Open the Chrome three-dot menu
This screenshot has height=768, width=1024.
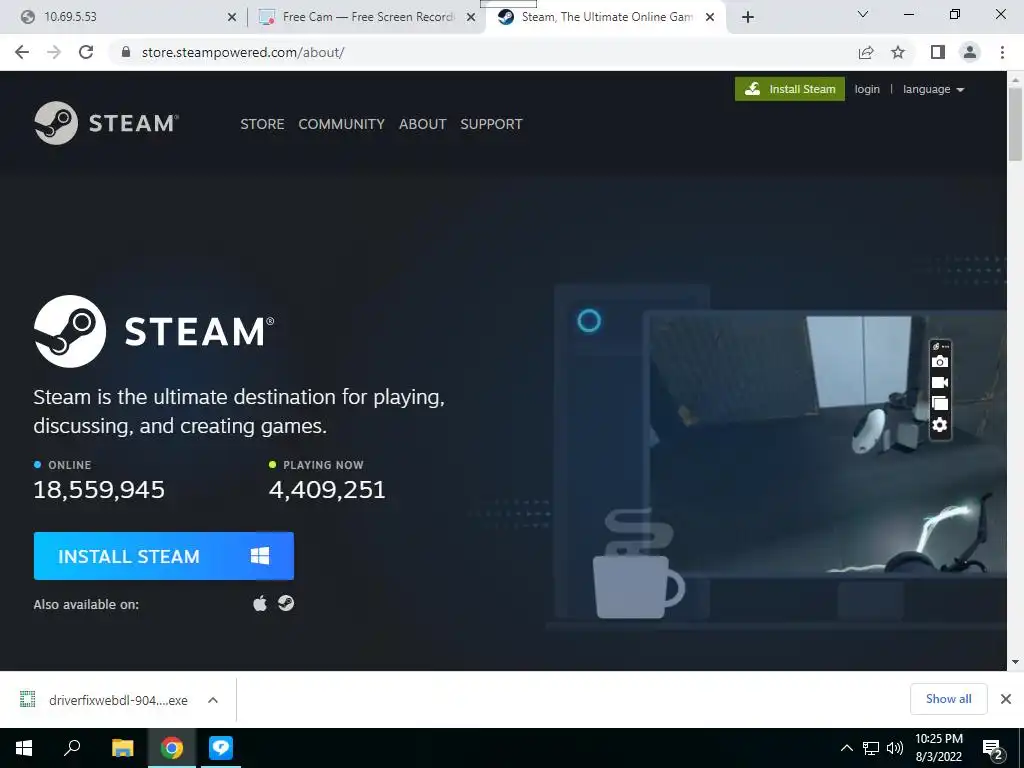[x=1002, y=52]
